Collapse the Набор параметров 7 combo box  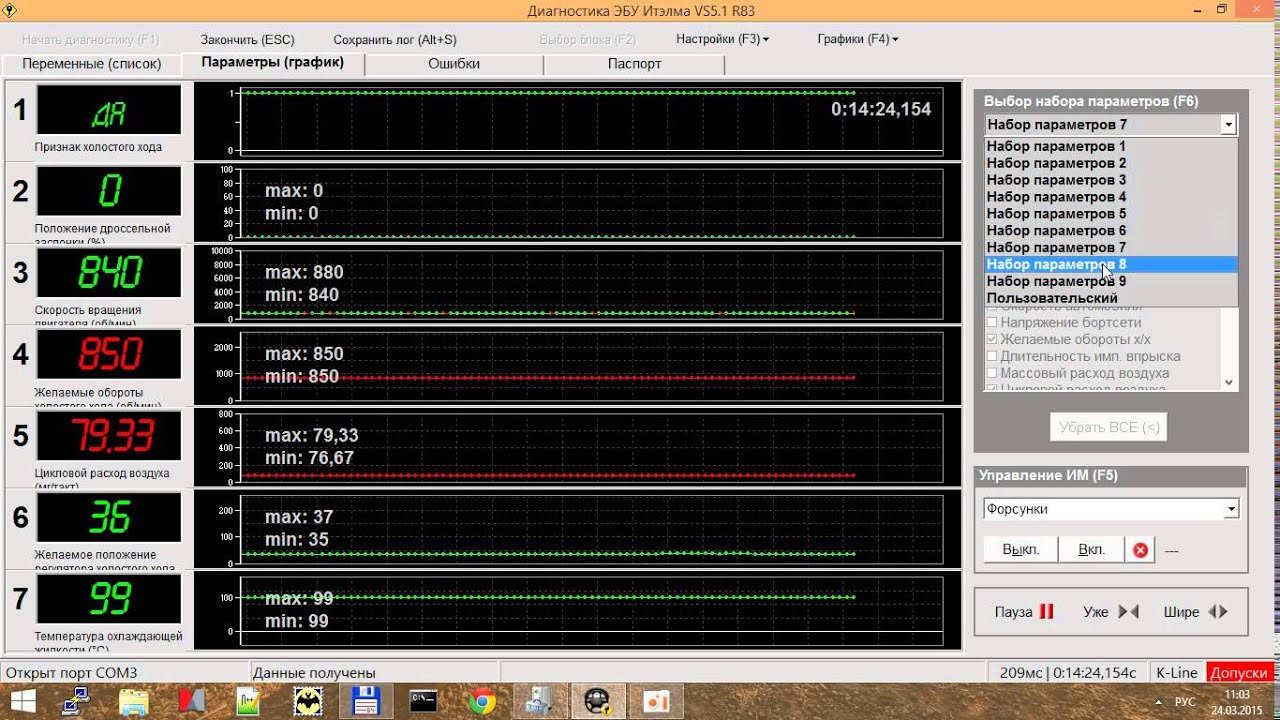coord(1228,125)
